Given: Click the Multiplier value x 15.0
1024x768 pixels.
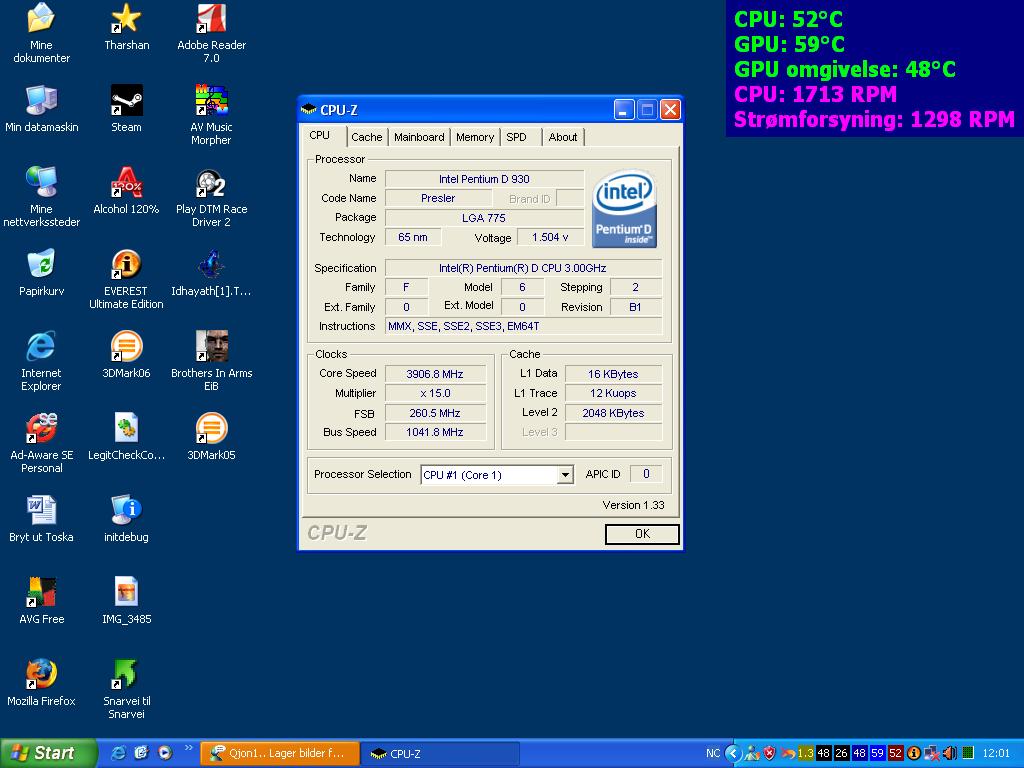Looking at the screenshot, I should click(435, 393).
